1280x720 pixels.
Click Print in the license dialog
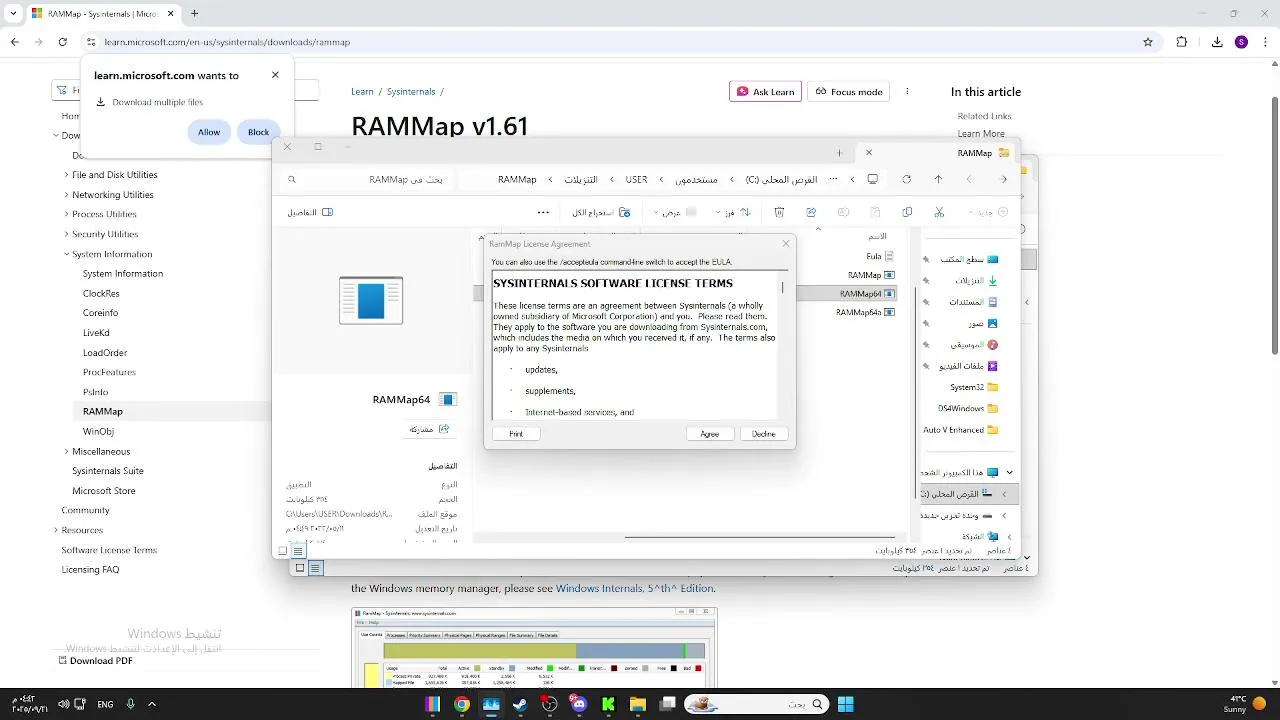click(516, 434)
